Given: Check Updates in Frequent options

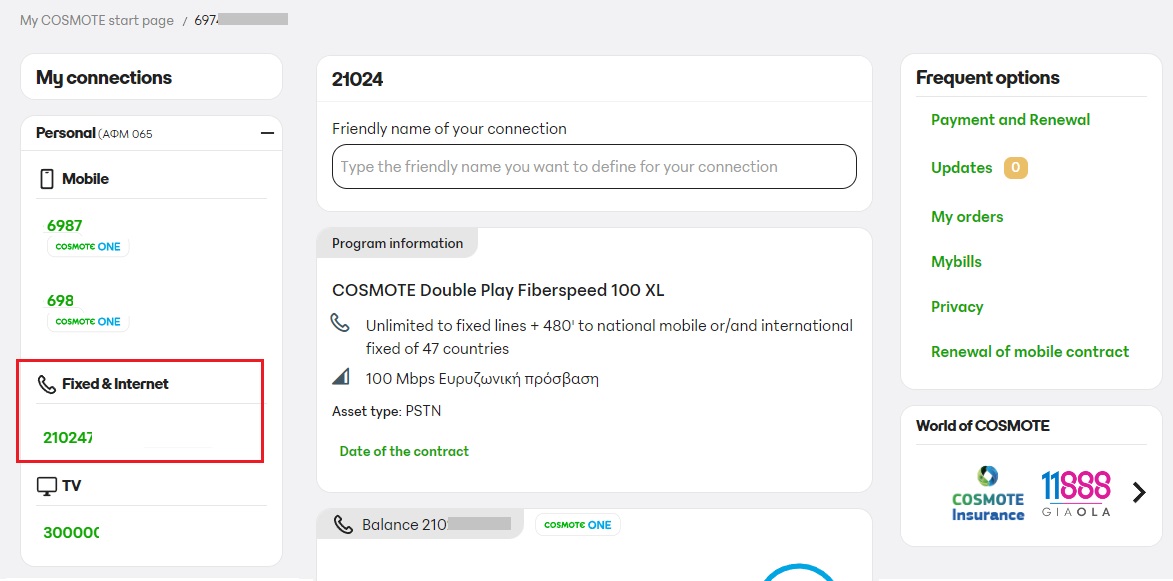Looking at the screenshot, I should 961,167.
